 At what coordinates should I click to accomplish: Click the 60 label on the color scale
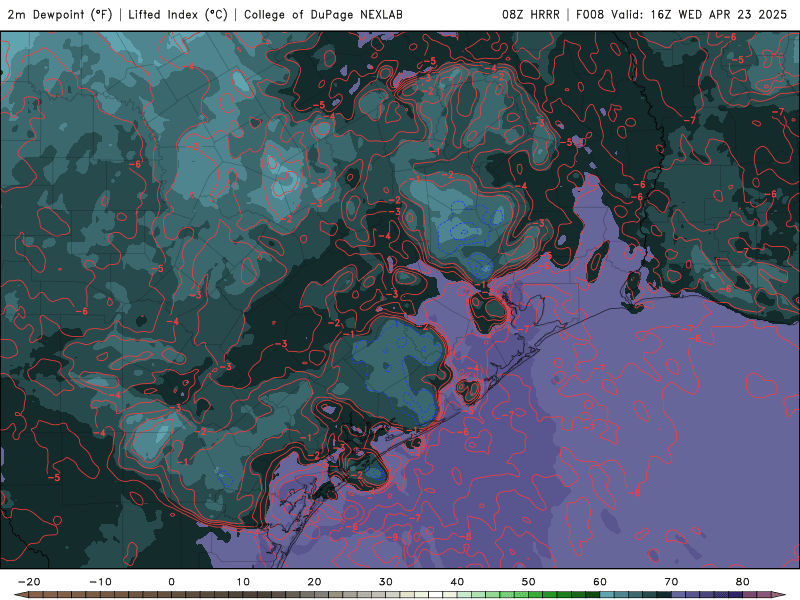[600, 582]
